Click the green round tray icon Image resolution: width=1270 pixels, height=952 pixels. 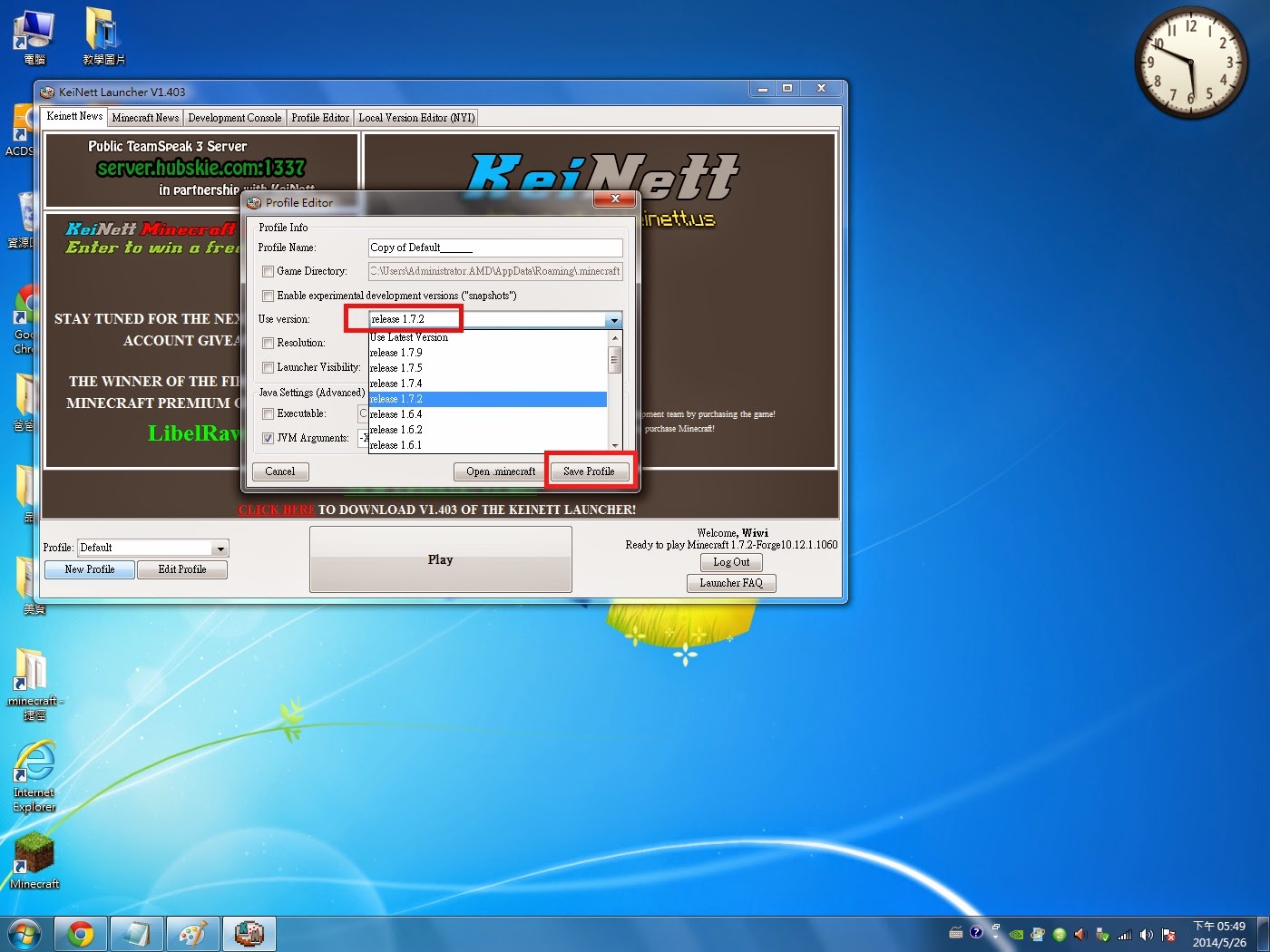click(1059, 934)
